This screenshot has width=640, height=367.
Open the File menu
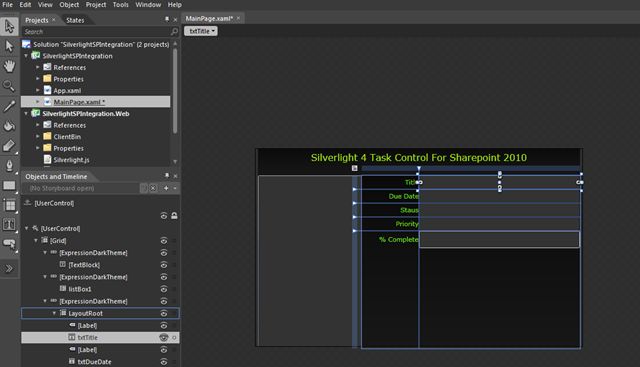pos(7,4)
